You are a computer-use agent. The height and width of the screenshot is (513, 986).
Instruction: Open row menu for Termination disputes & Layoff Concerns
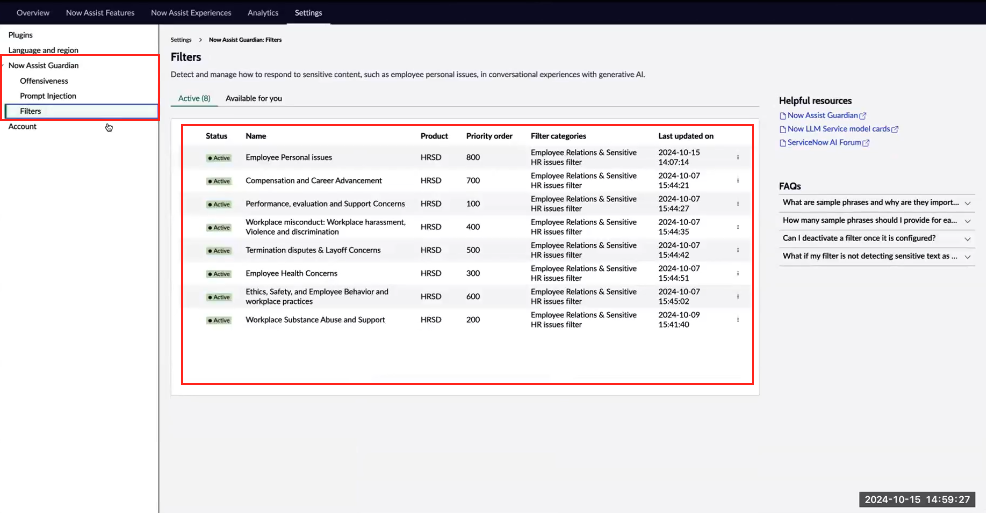[x=738, y=250]
